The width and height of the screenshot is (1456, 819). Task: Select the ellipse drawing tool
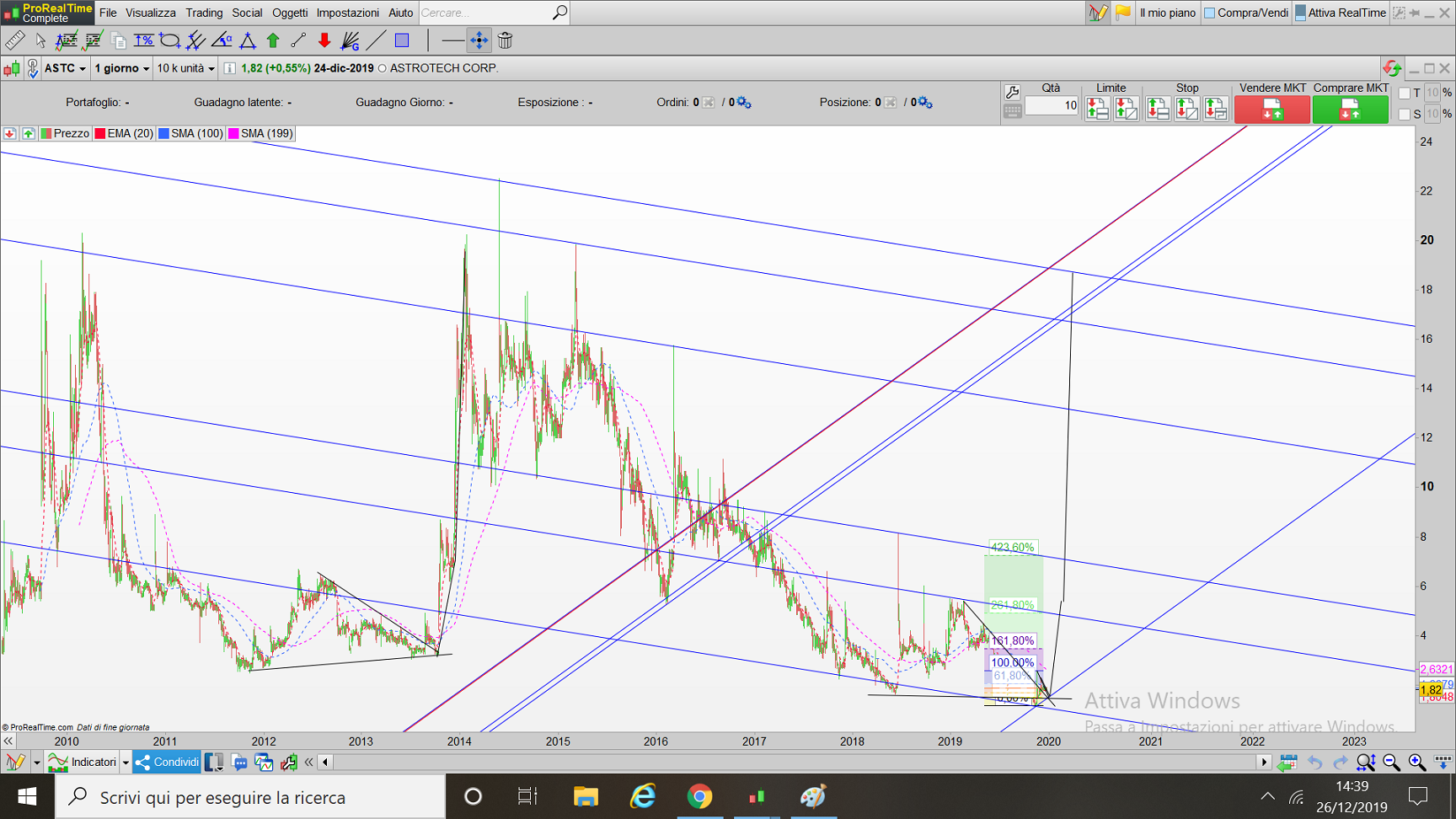click(x=169, y=40)
